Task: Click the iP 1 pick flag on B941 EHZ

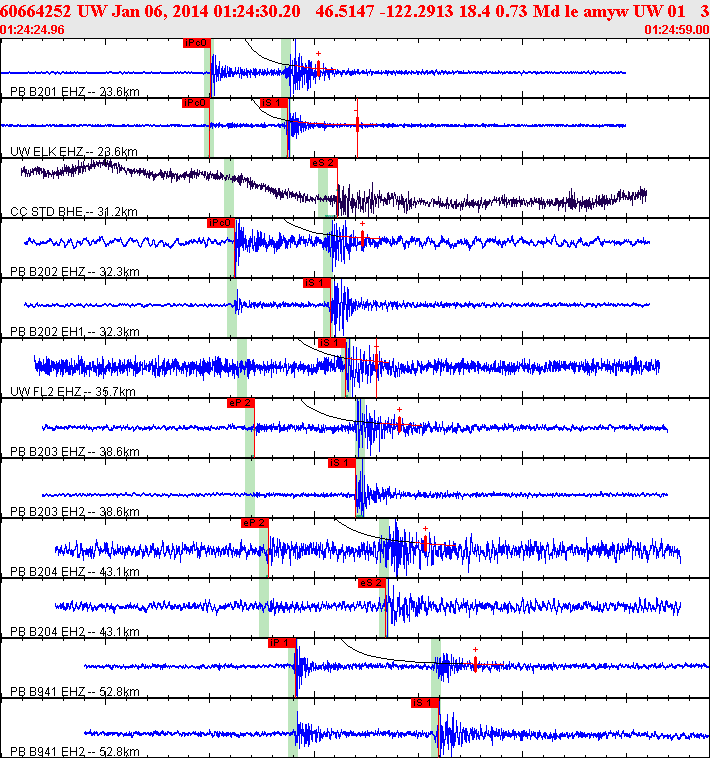Action: pos(282,642)
